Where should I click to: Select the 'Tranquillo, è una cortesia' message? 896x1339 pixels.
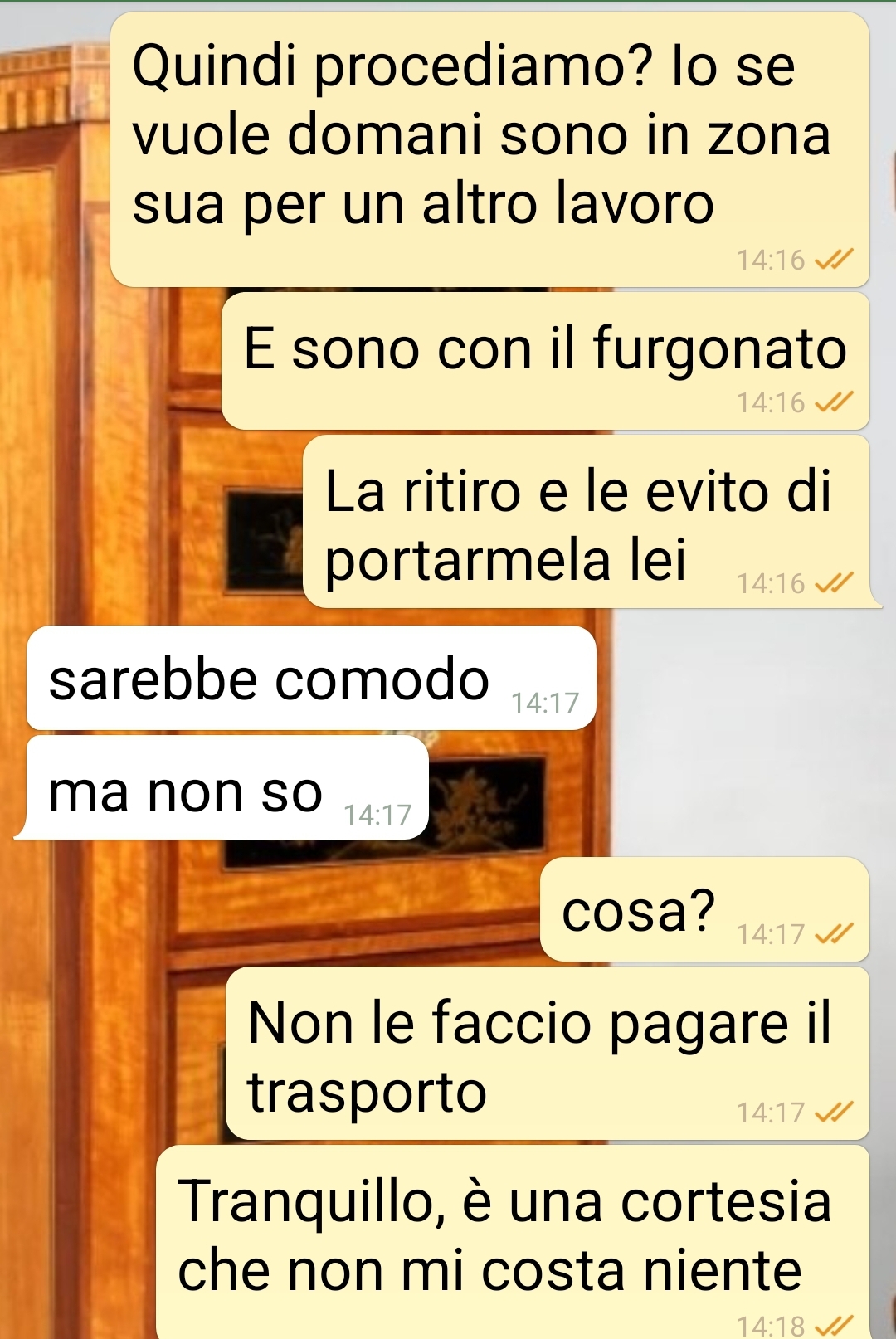pyautogui.click(x=513, y=1242)
